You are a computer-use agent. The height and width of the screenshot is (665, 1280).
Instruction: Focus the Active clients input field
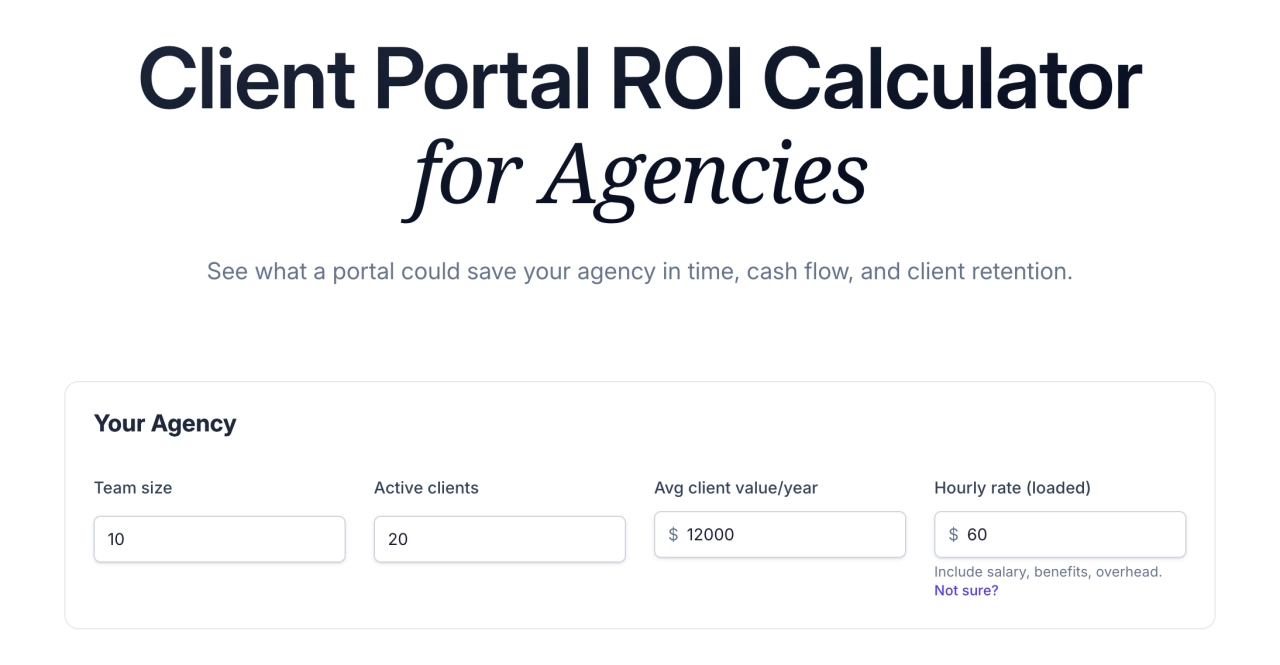(x=499, y=539)
